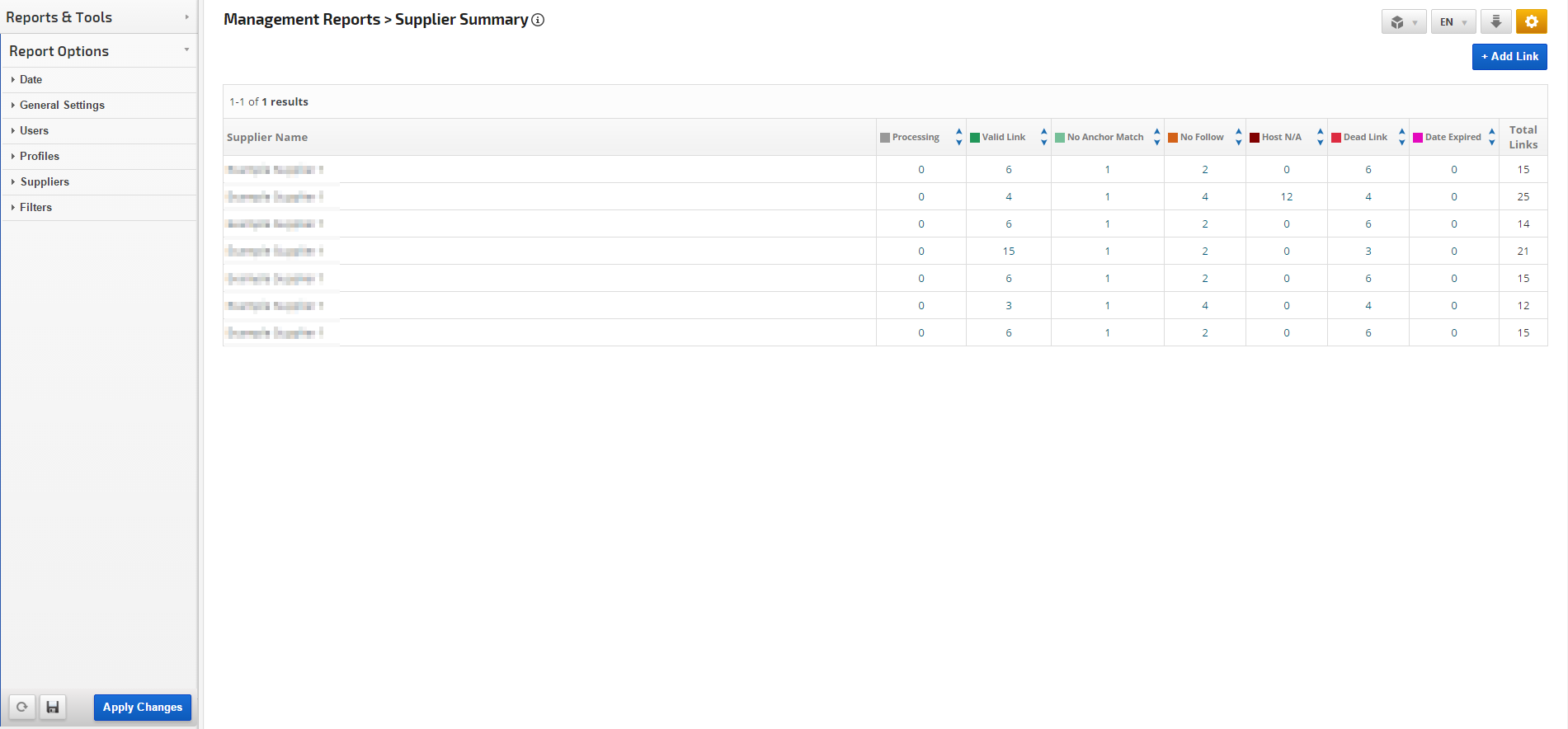Screen dimensions: 1568x729
Task: Collapse the Report Options panel header
Action: coord(97,51)
